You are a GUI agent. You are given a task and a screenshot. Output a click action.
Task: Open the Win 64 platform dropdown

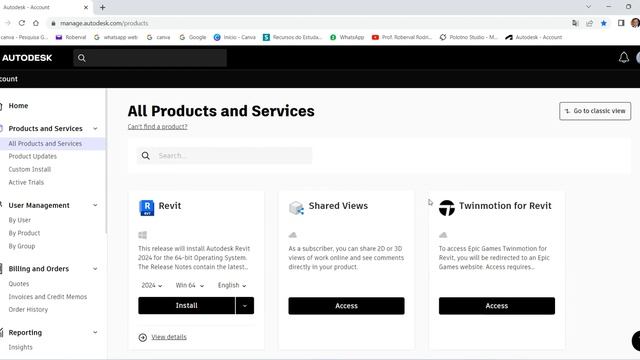pyautogui.click(x=190, y=285)
